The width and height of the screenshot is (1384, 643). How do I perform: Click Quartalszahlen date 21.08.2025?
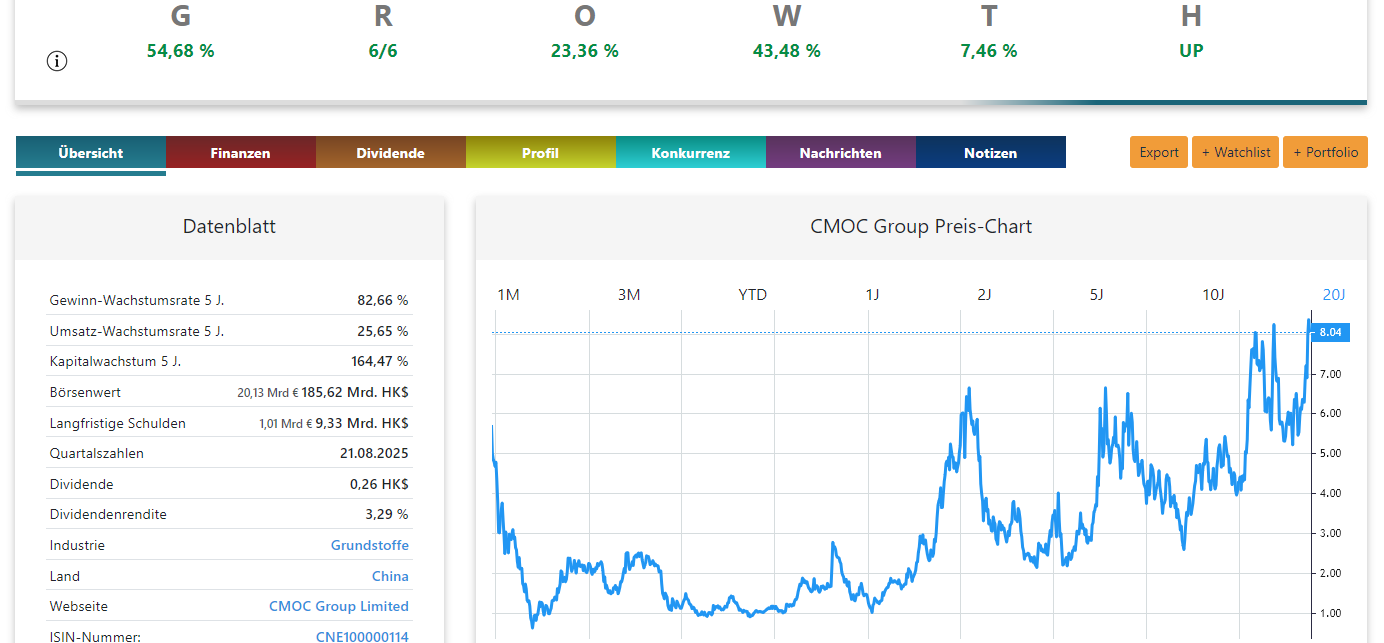[374, 453]
